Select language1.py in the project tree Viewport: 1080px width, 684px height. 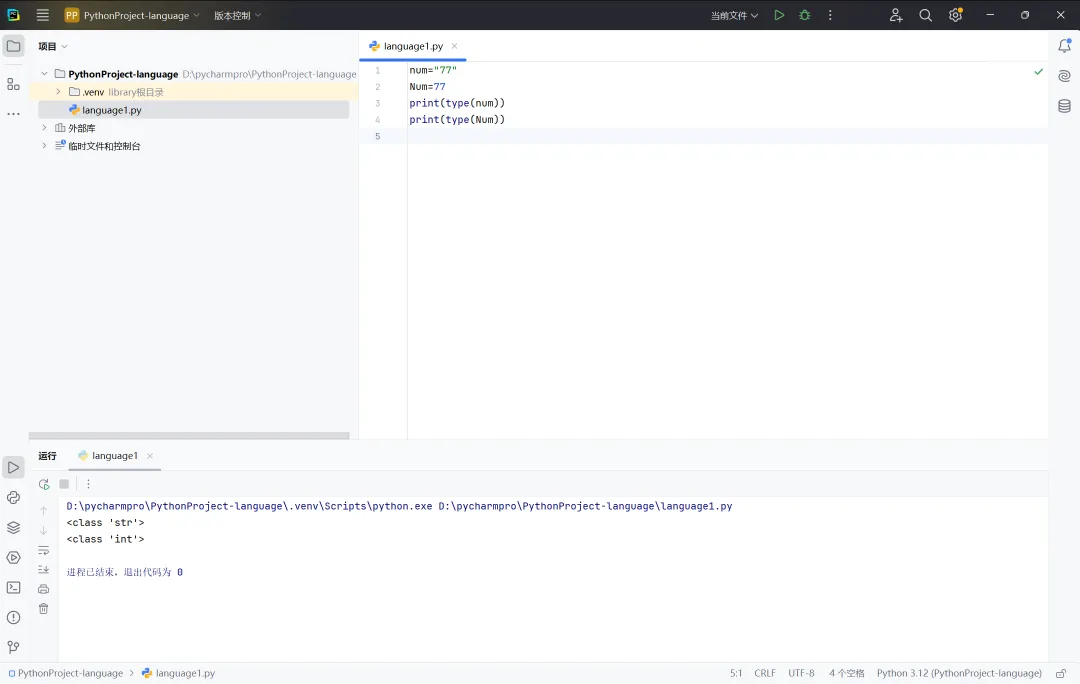(194, 110)
